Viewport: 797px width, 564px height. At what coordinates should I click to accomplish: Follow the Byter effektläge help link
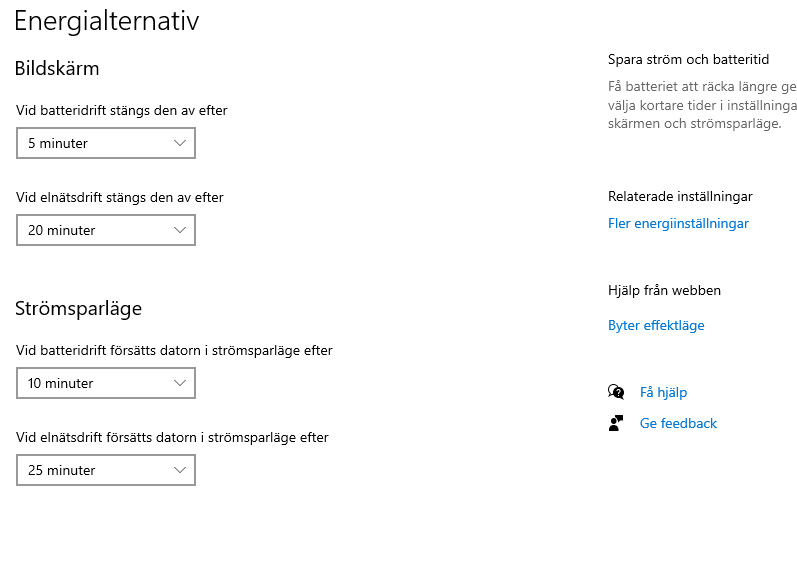(656, 325)
